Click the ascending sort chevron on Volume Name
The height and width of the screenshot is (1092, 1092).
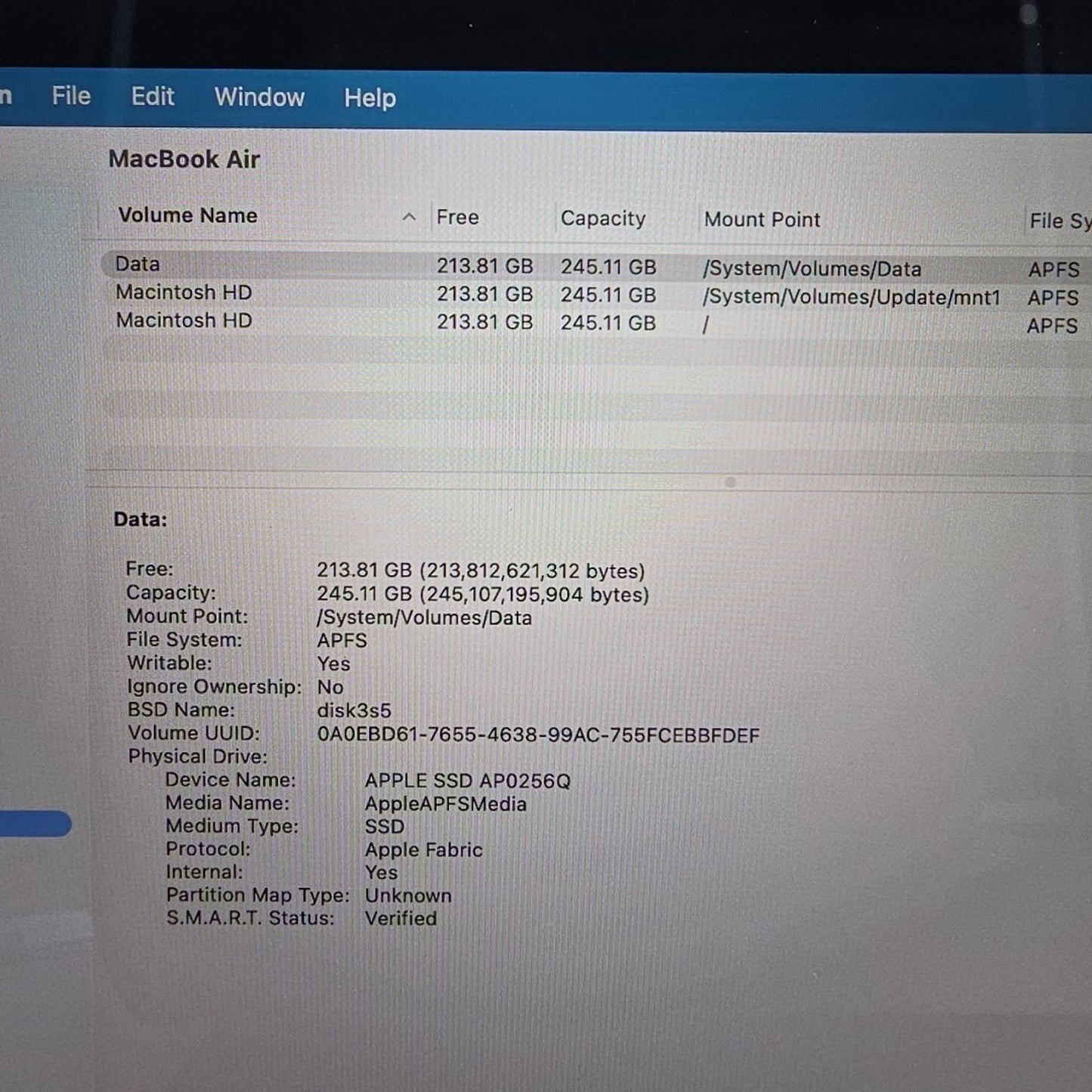(x=410, y=218)
